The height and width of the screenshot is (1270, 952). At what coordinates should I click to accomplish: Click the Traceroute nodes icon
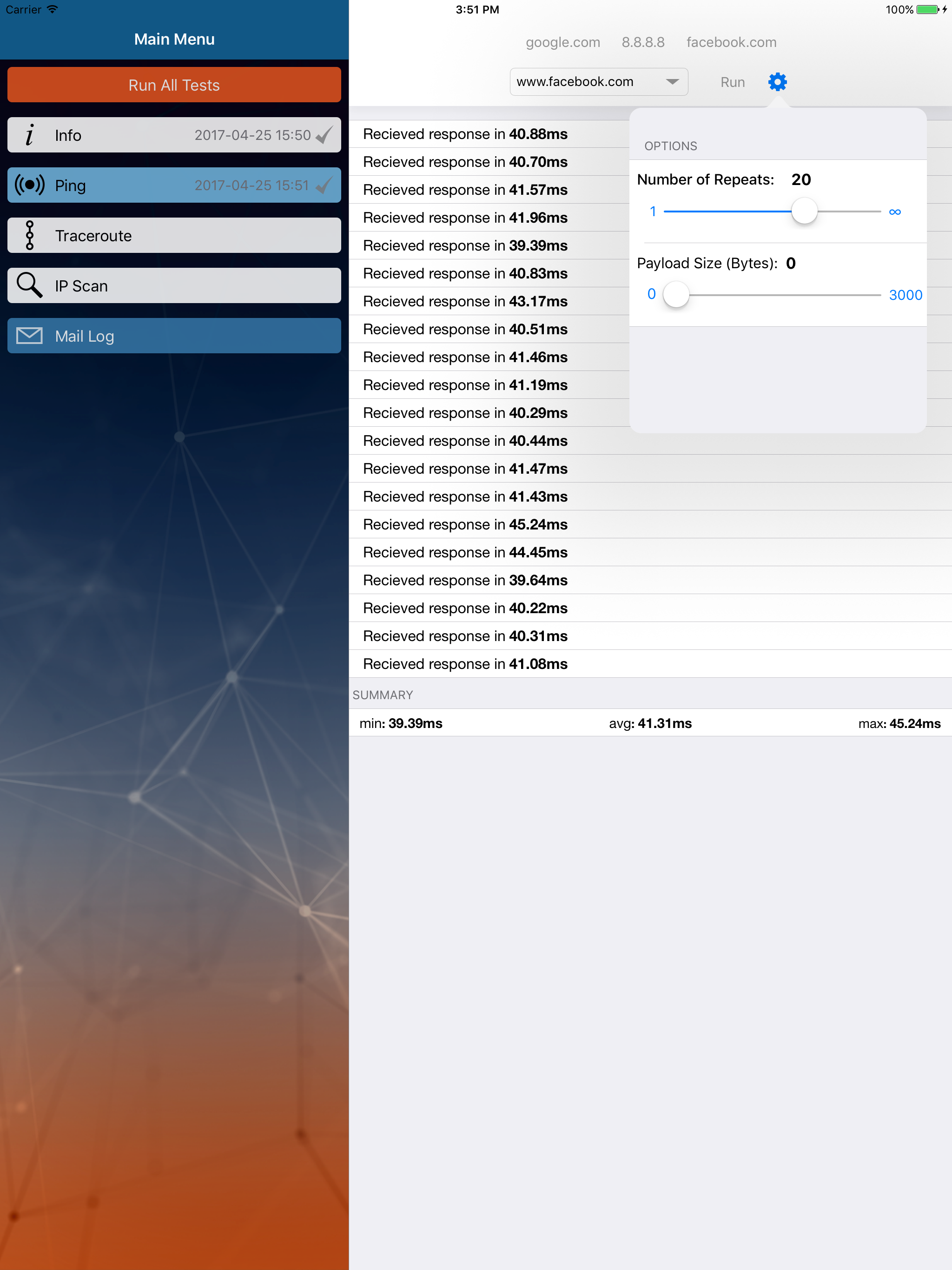pyautogui.click(x=30, y=235)
